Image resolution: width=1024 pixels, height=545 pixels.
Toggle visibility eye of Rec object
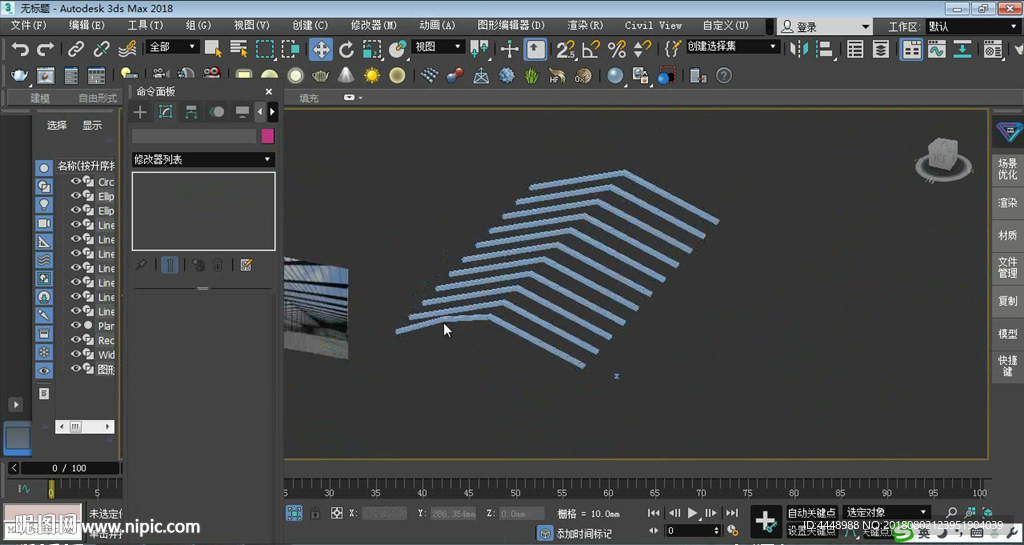(76, 339)
